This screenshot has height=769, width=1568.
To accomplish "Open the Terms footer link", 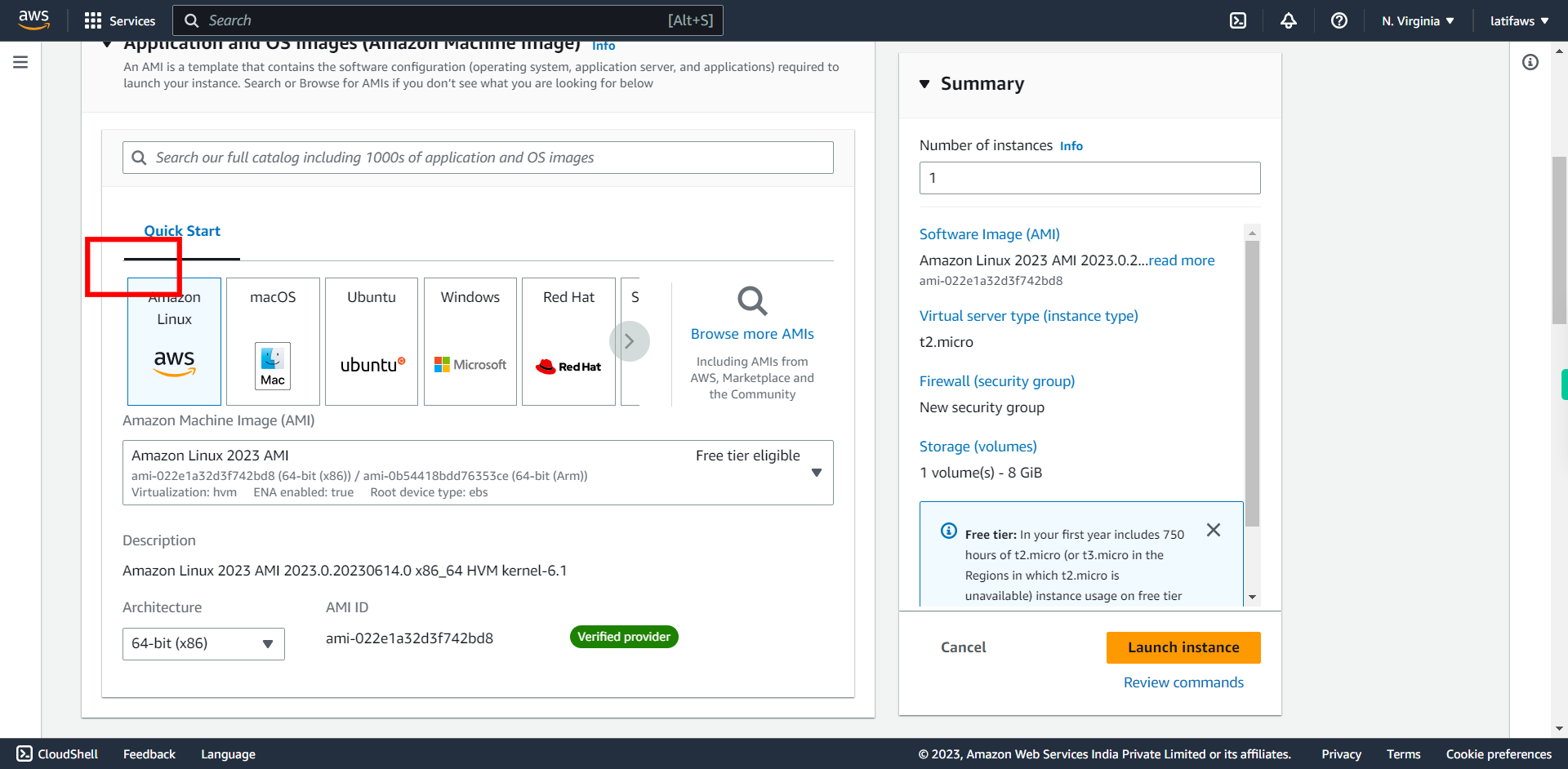I will [1403, 754].
